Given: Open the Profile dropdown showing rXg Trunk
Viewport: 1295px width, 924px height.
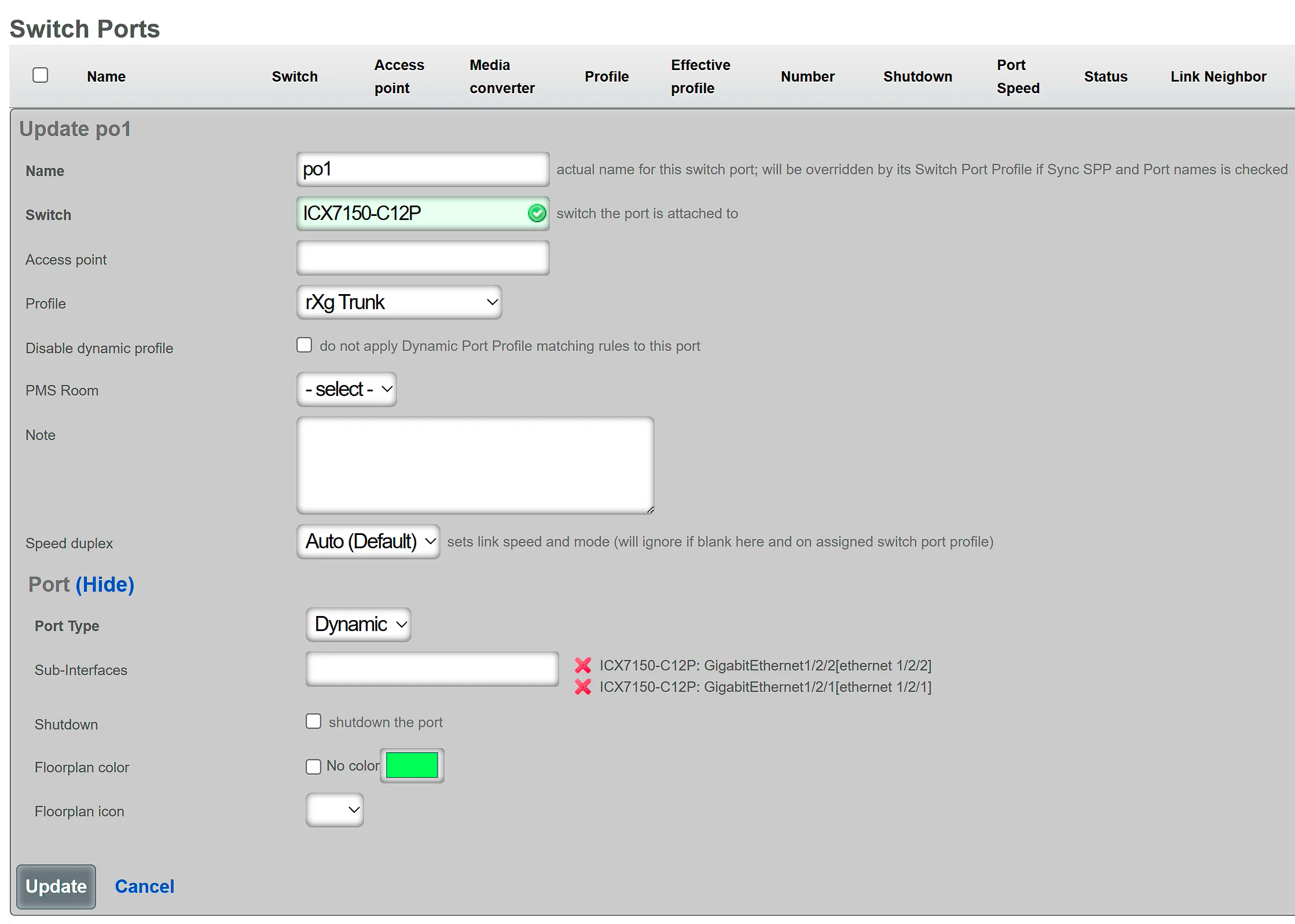Looking at the screenshot, I should [398, 302].
